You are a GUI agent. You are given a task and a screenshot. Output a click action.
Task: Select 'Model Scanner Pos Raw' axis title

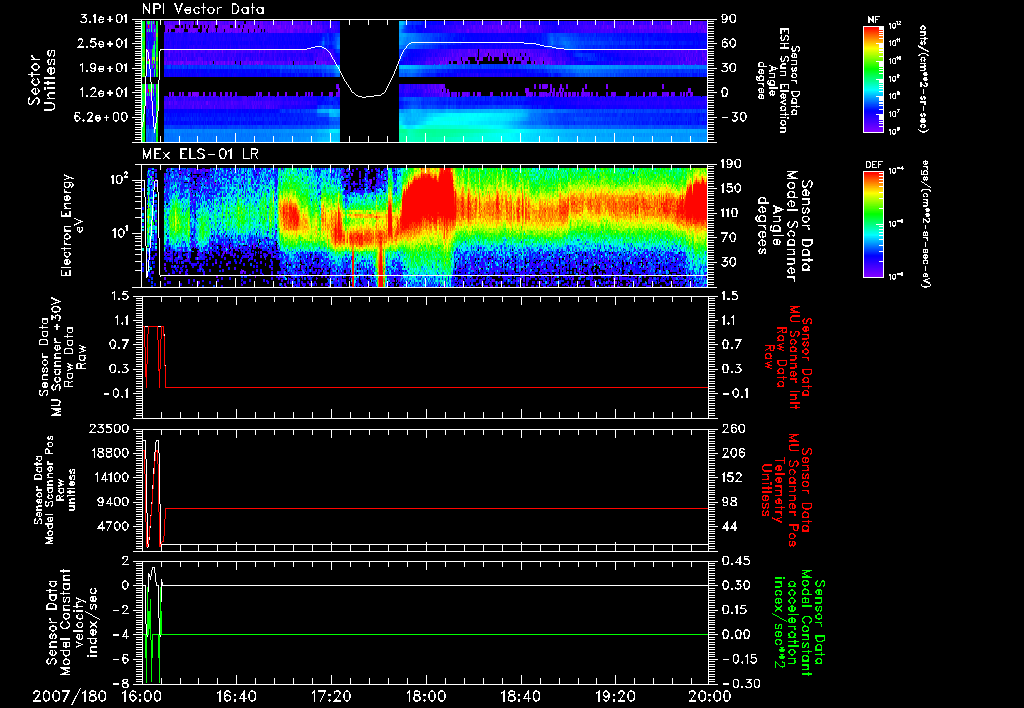(x=54, y=489)
